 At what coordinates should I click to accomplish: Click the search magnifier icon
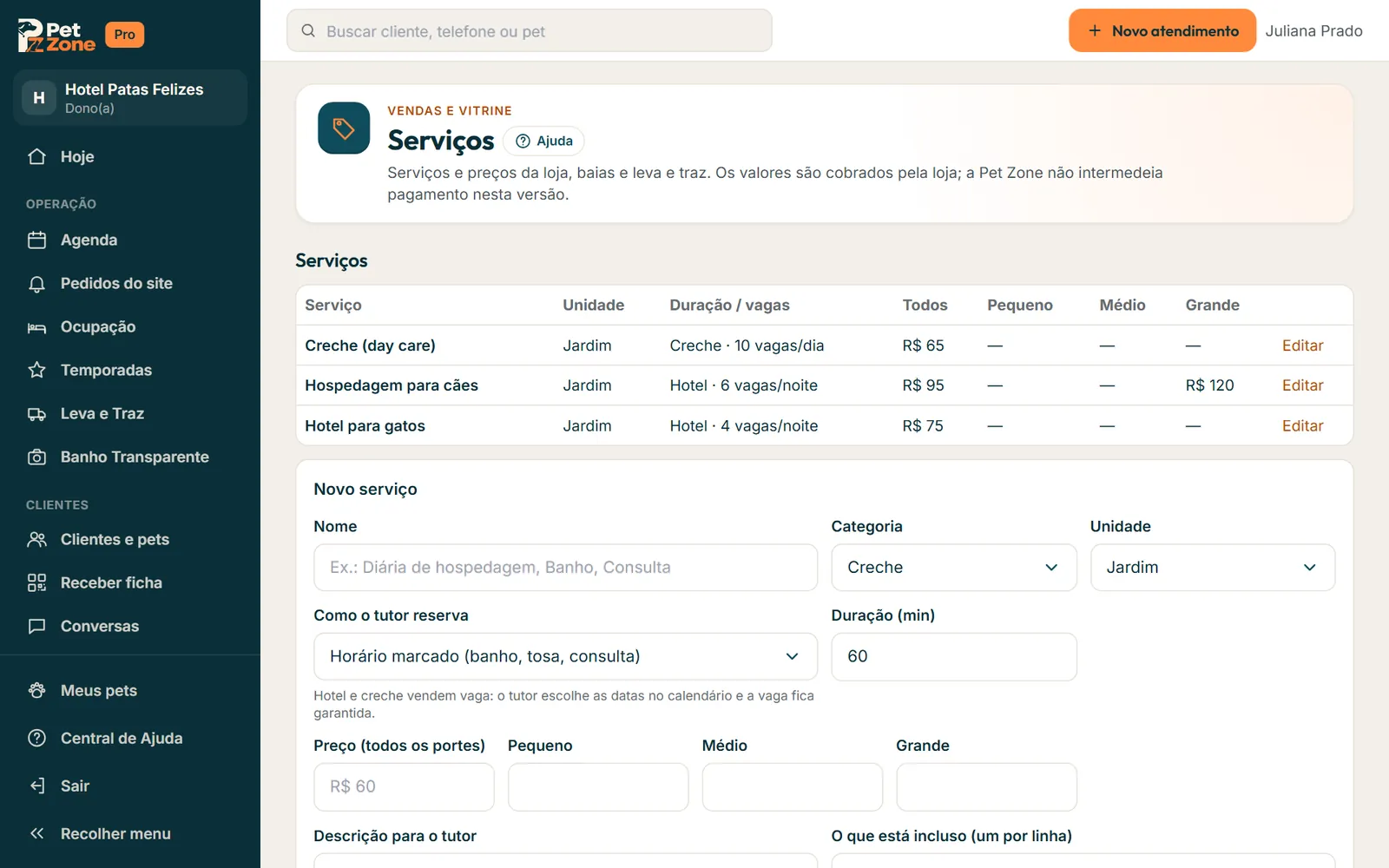(308, 30)
